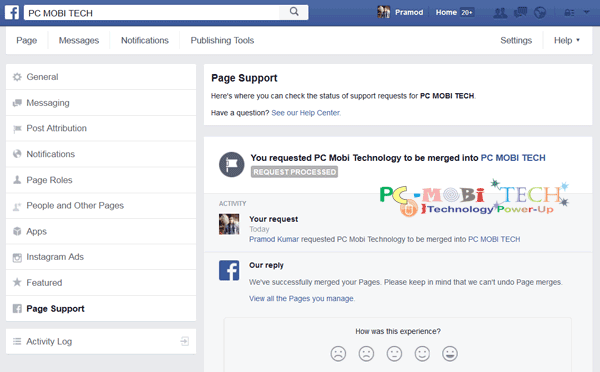Viewport: 600px width, 372px height.
Task: Click the Messaging chat bubbles icon
Action: pos(17,103)
